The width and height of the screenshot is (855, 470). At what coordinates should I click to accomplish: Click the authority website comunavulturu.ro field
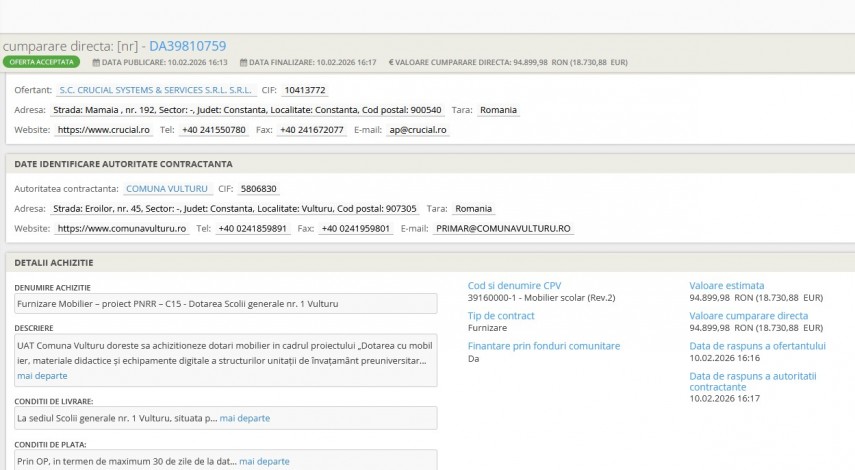(122, 228)
